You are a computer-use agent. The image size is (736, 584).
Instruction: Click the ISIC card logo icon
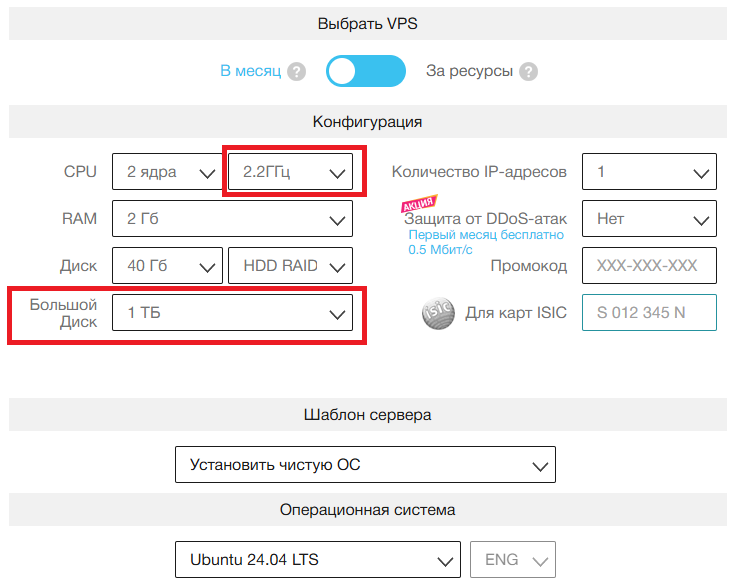438,313
